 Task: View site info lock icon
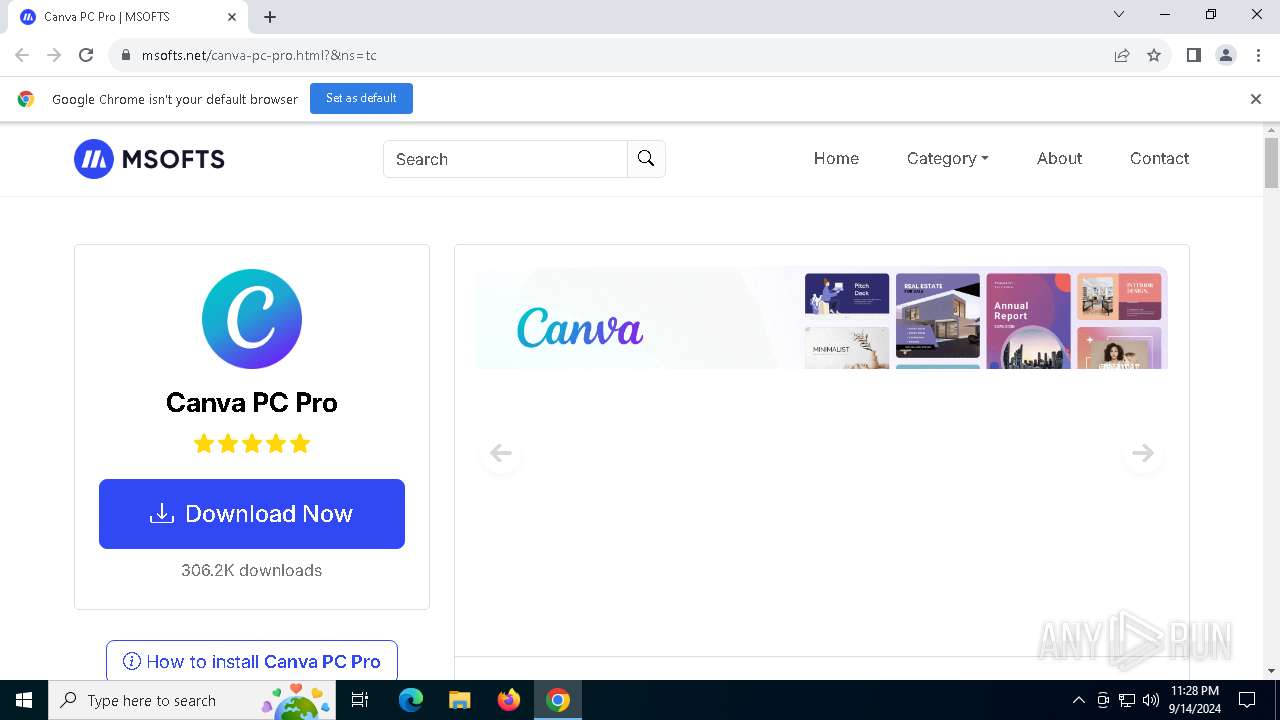[x=126, y=55]
